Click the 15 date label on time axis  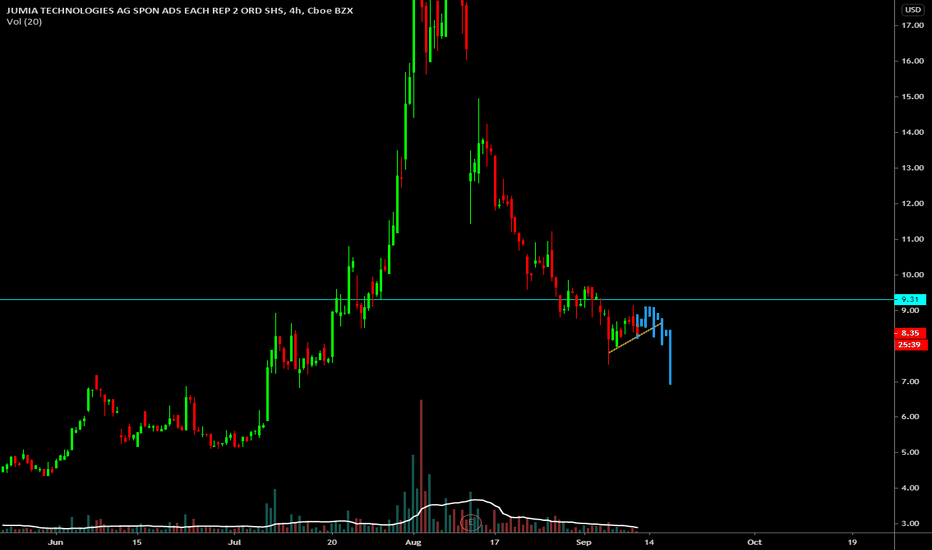tap(137, 542)
